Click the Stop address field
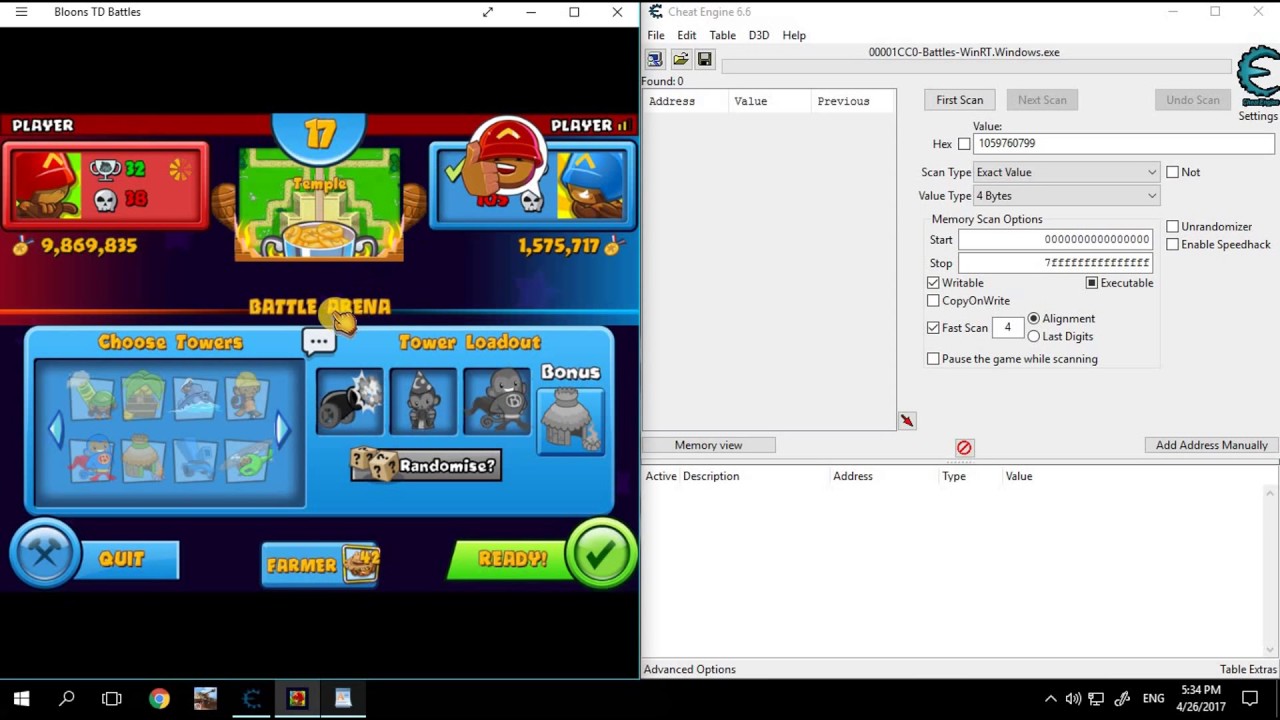 [x=1055, y=263]
